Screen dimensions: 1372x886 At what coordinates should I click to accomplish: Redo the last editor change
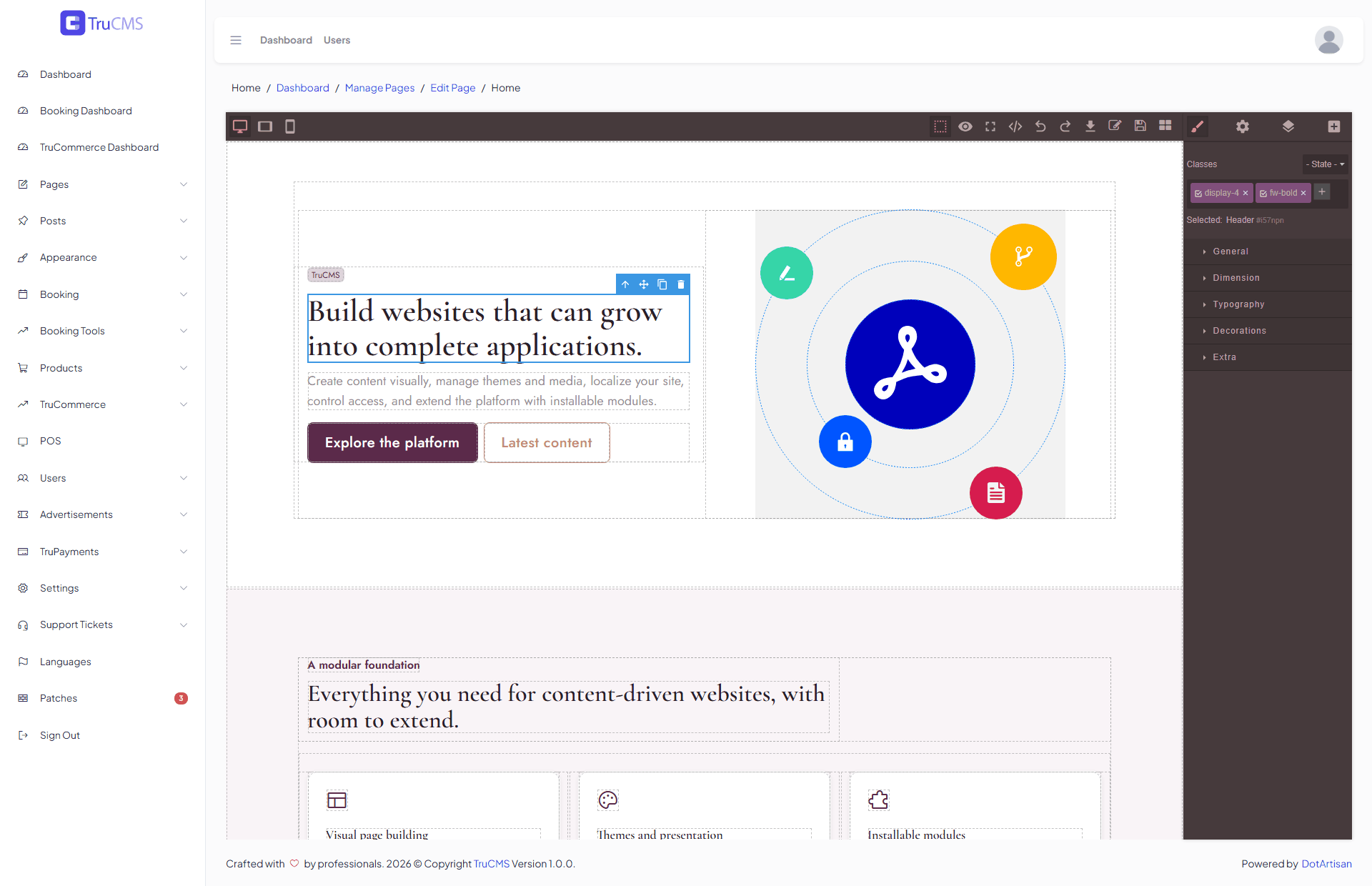pyautogui.click(x=1065, y=126)
